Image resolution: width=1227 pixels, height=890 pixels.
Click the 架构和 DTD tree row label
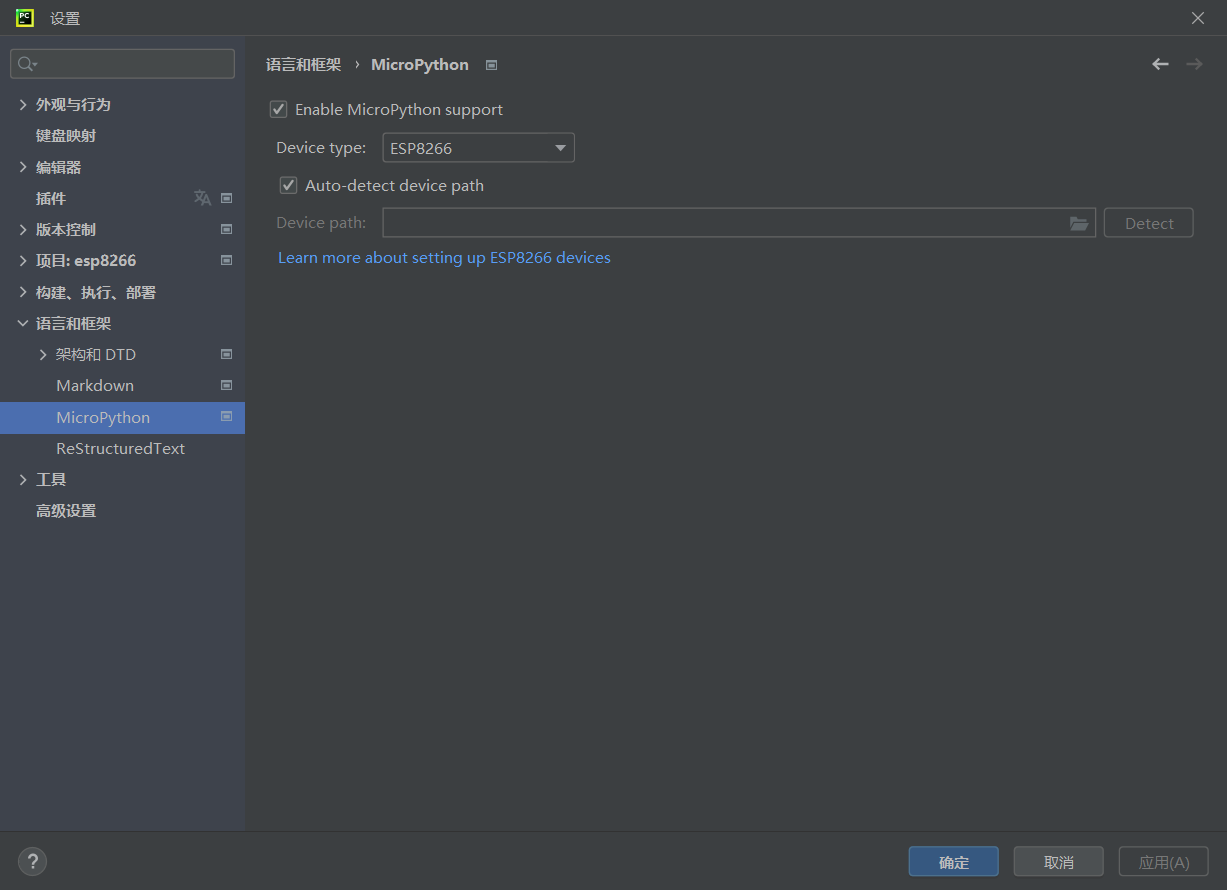96,354
